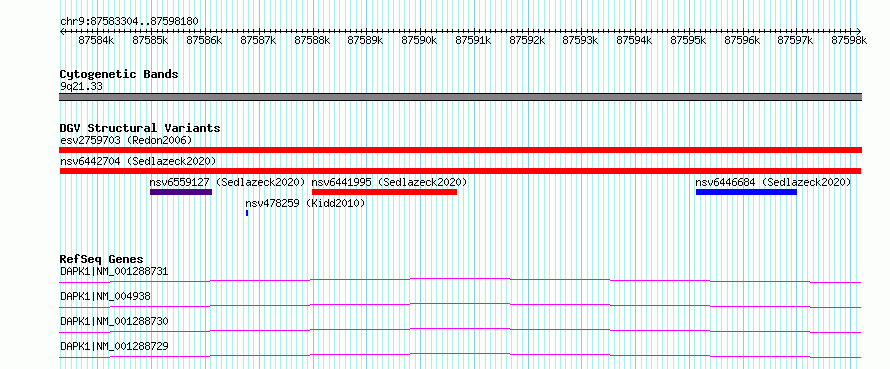This screenshot has height=369, width=890.
Task: Select the magenta DAPK1|NM_001288729 gene line
Action: (460, 355)
